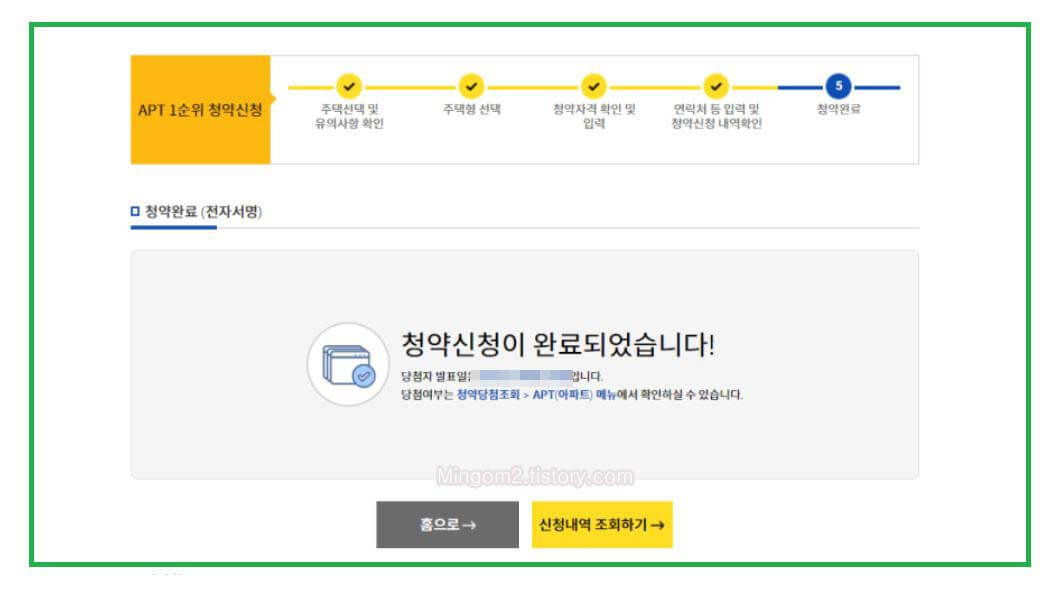Select the blue step 5 청약완료 circle

pos(840,87)
